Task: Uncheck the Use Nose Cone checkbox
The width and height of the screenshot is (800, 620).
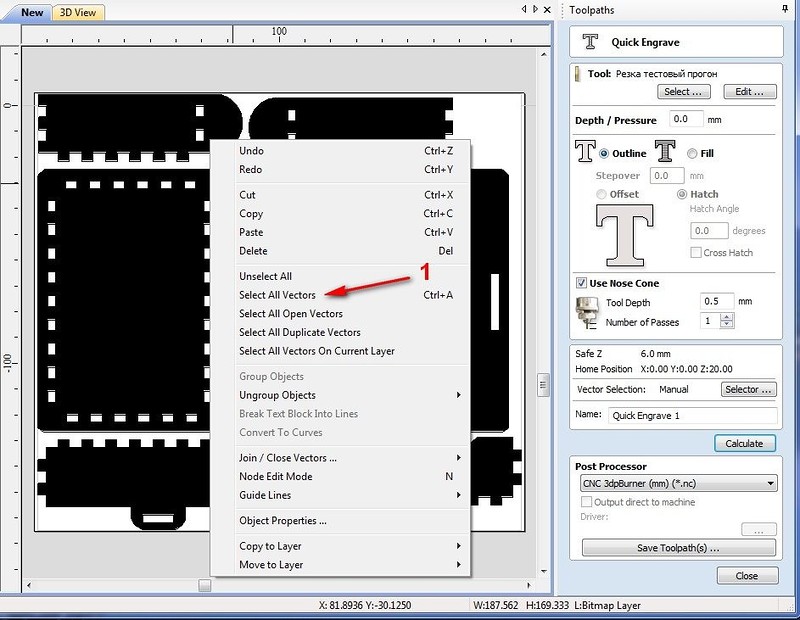Action: click(x=582, y=283)
